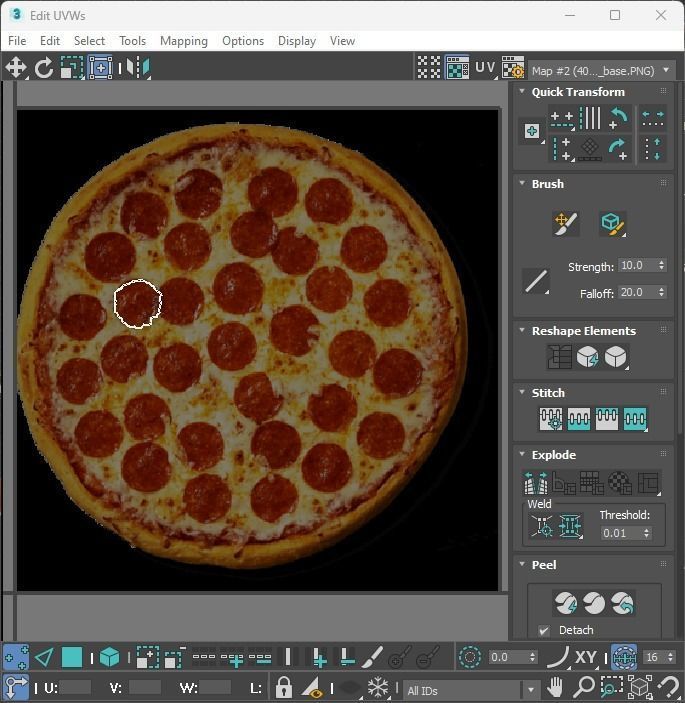The width and height of the screenshot is (685, 703).
Task: Click the Rotate -90 counterclockwise arrow icon
Action: (619, 119)
